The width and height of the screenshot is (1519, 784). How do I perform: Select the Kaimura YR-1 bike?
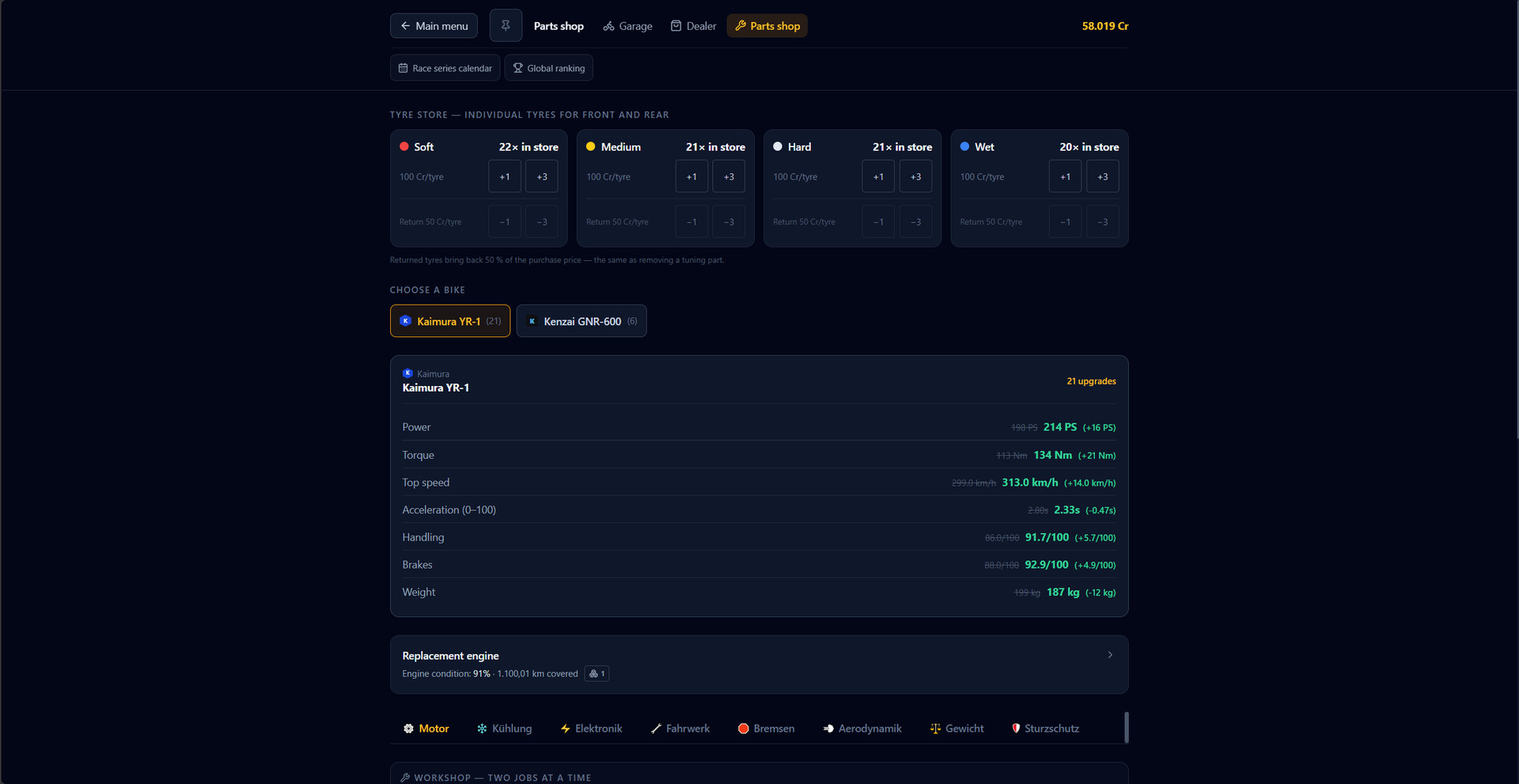click(x=450, y=321)
